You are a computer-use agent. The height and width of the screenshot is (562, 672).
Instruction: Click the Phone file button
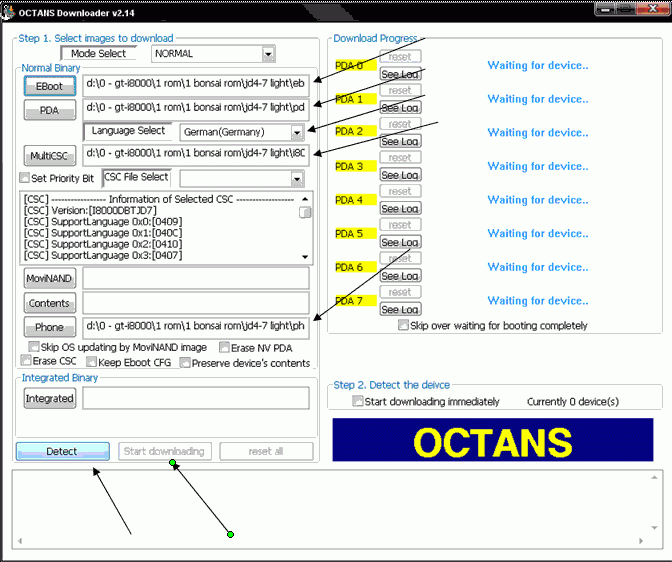point(50,327)
